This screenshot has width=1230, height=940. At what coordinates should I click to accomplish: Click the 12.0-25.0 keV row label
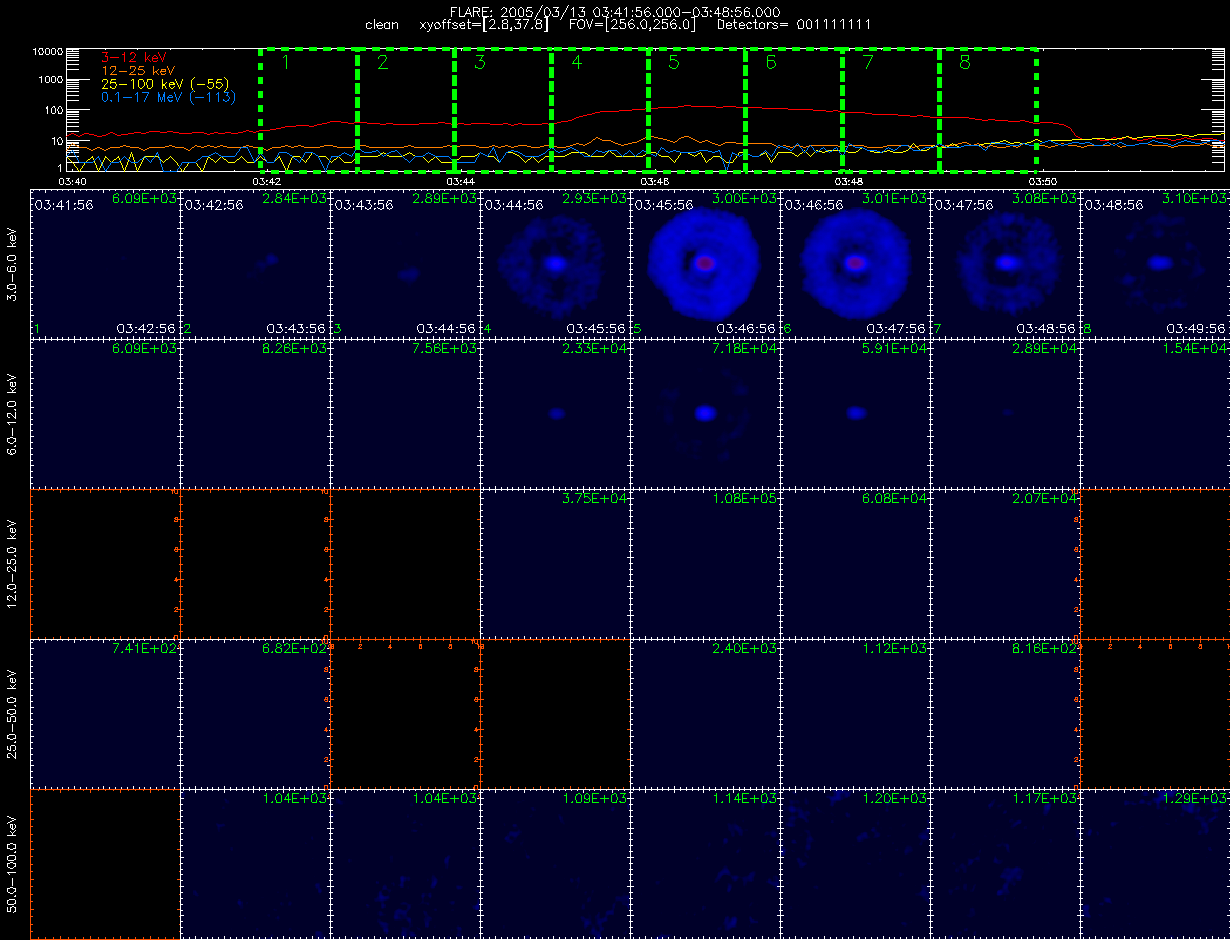(x=13, y=563)
